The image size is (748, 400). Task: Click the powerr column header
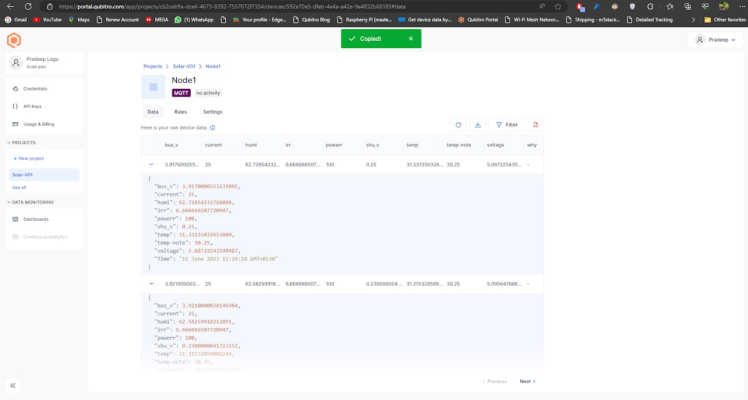(334, 145)
